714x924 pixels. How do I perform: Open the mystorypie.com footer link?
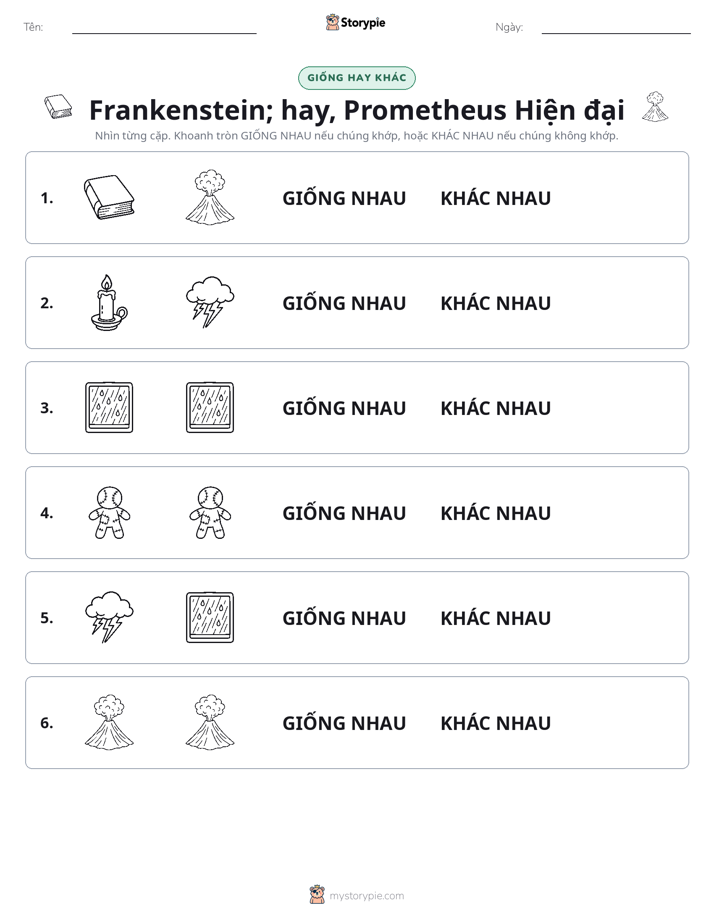tap(366, 896)
